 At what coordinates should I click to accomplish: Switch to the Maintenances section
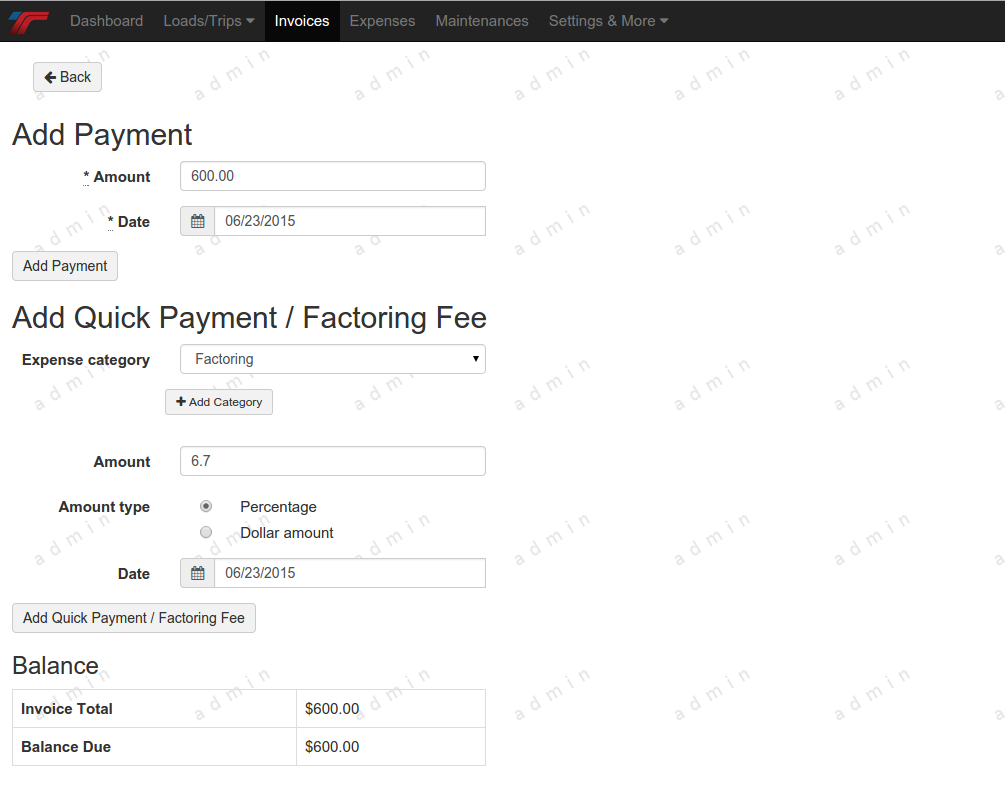[482, 21]
